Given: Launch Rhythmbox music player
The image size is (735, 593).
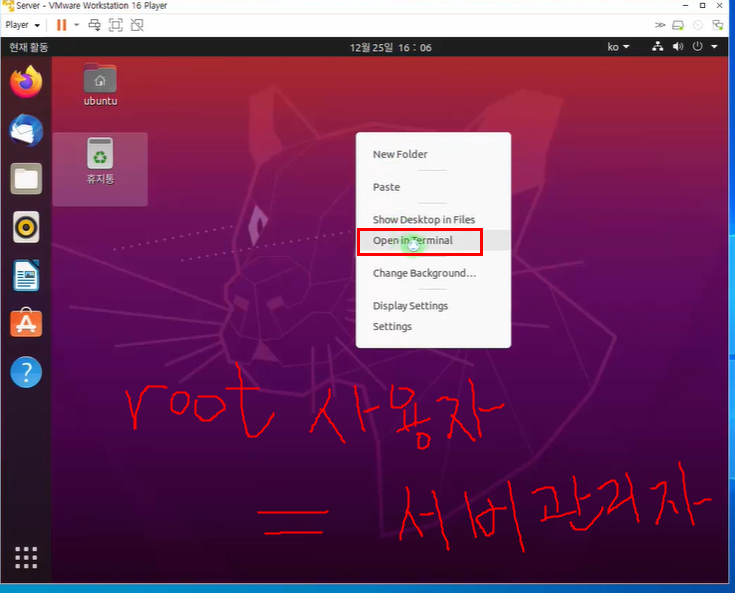Looking at the screenshot, I should (x=26, y=227).
